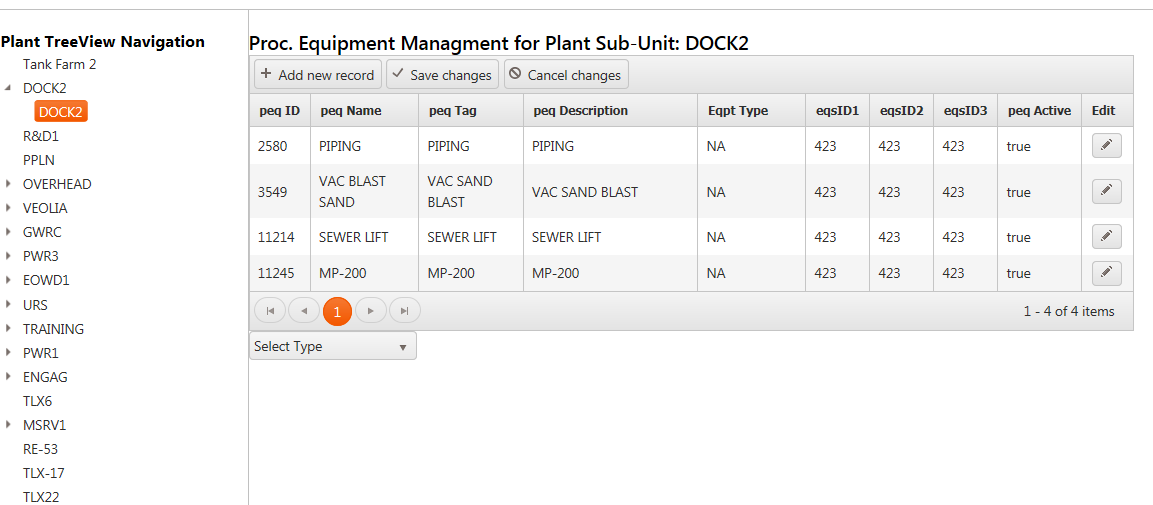Add a new record to the grid

(x=317, y=75)
